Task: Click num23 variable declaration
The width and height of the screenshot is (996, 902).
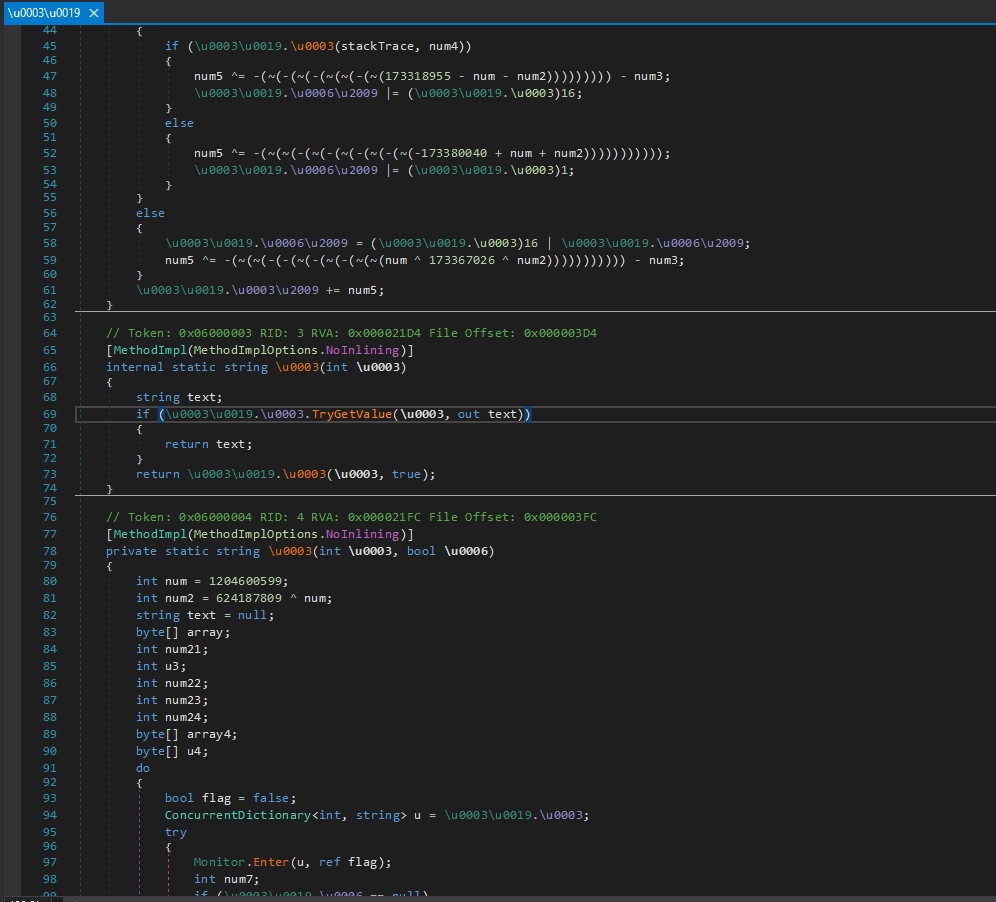Action: coord(183,701)
